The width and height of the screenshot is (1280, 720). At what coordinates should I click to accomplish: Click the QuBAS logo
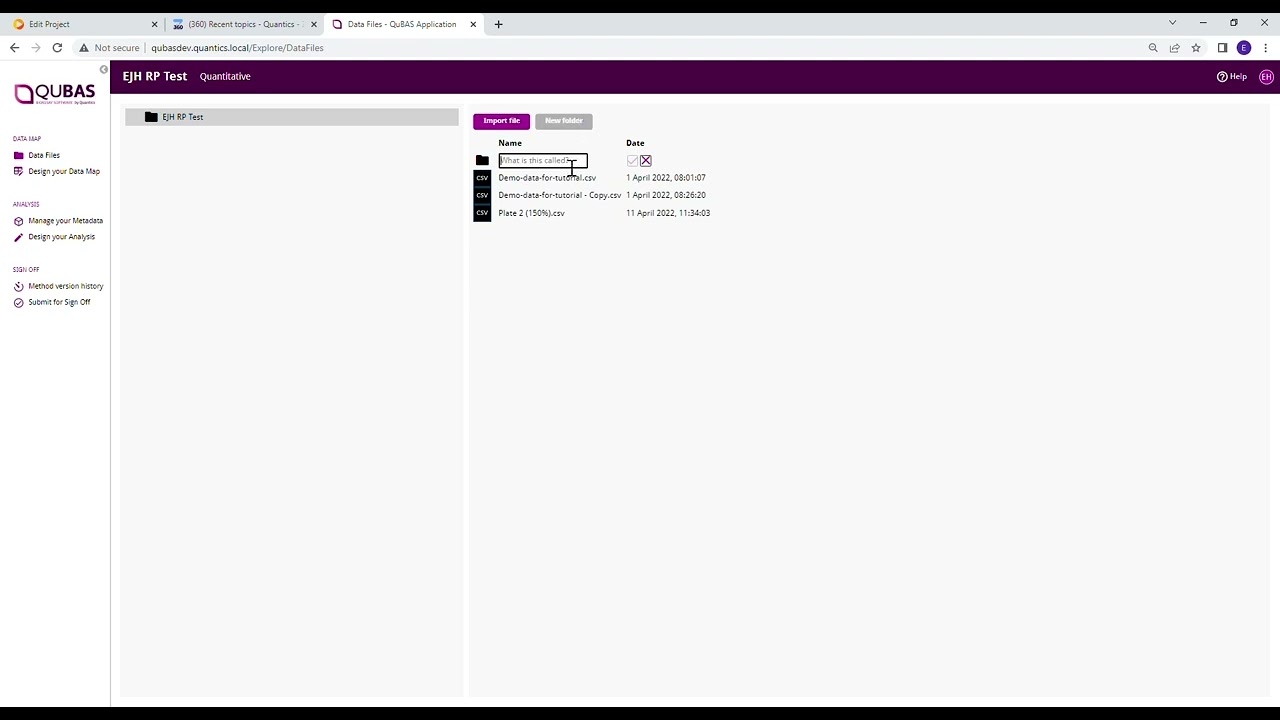(55, 94)
